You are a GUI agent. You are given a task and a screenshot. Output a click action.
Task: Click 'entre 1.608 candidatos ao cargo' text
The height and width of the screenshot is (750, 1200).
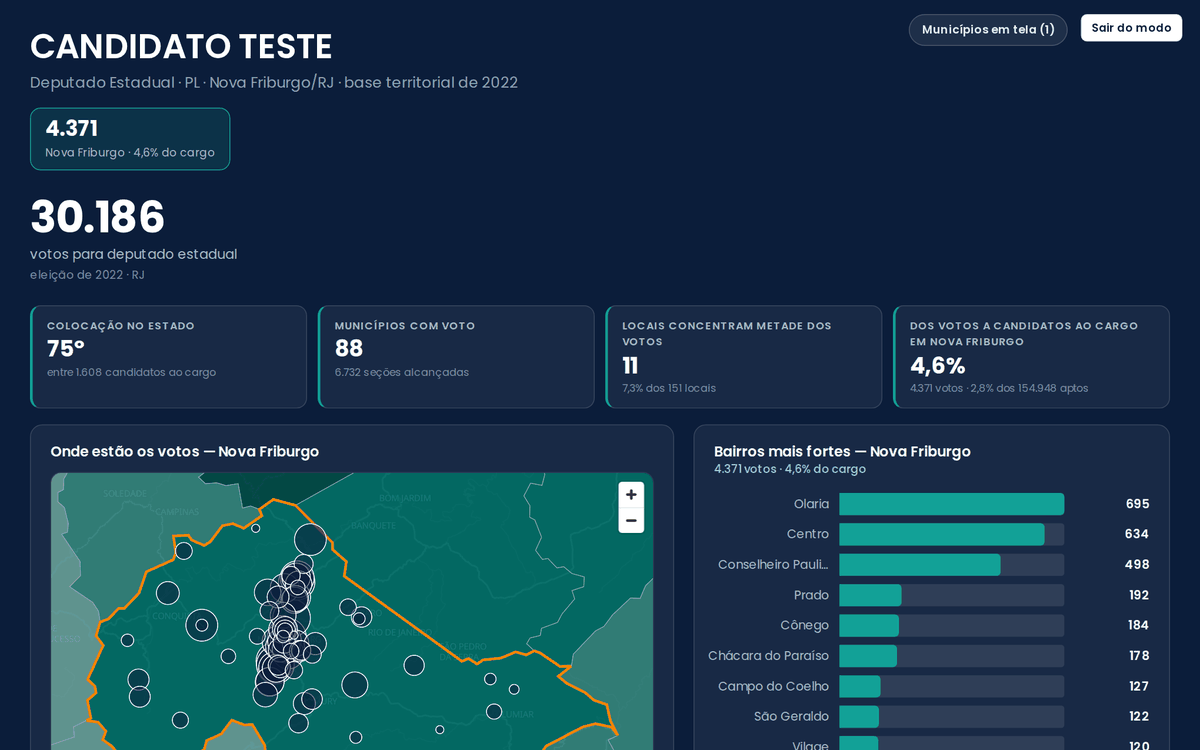tap(131, 372)
